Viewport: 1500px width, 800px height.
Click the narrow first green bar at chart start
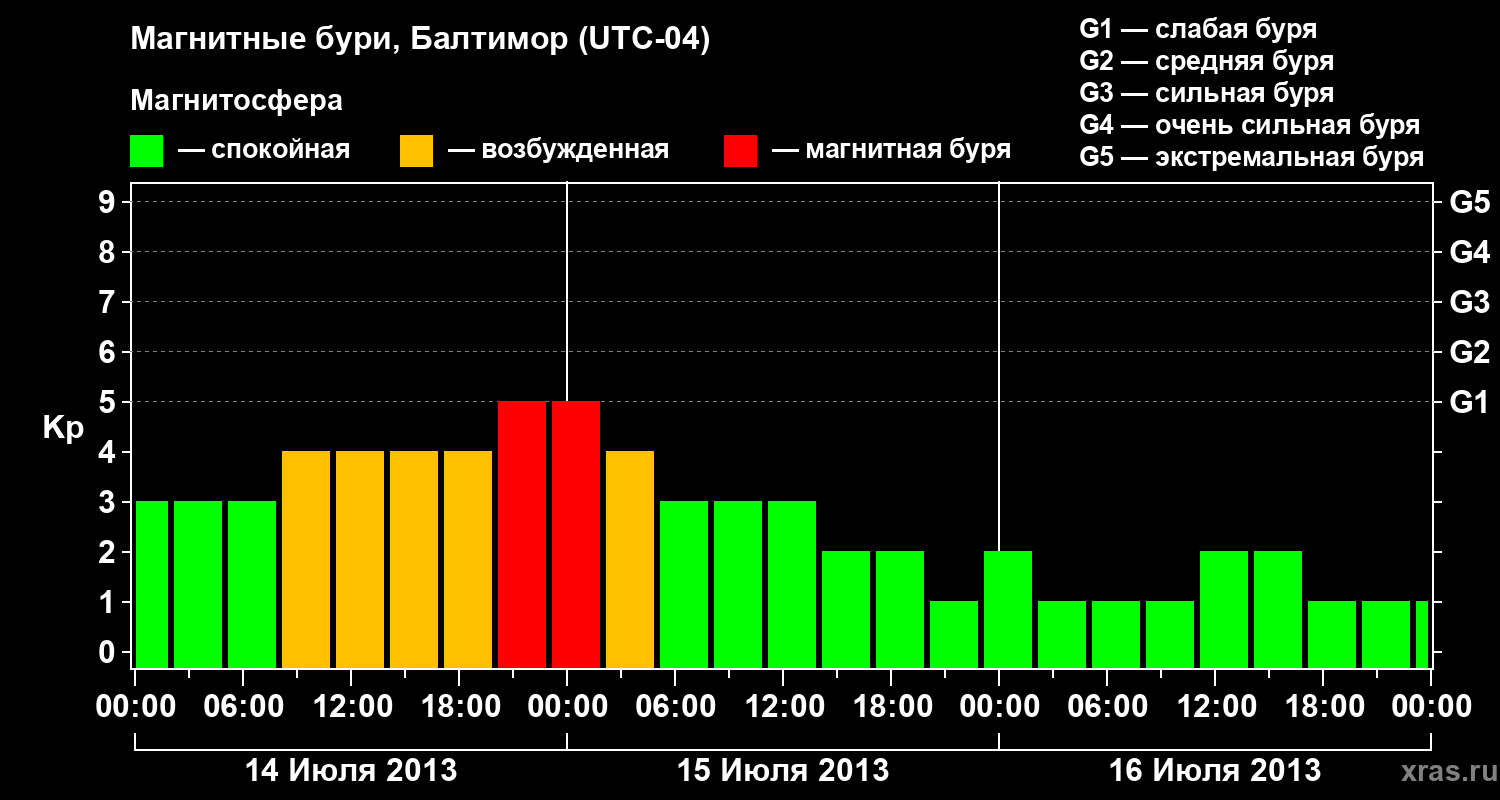click(x=152, y=584)
